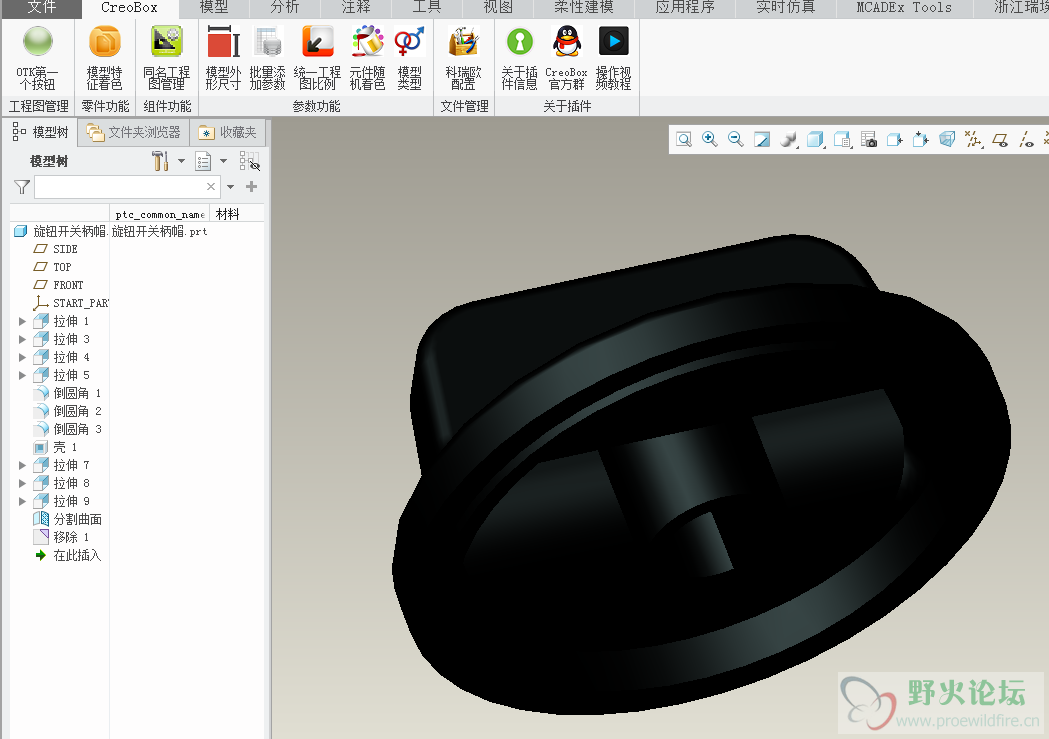Expand the 拉伸 5 feature node

click(x=22, y=375)
